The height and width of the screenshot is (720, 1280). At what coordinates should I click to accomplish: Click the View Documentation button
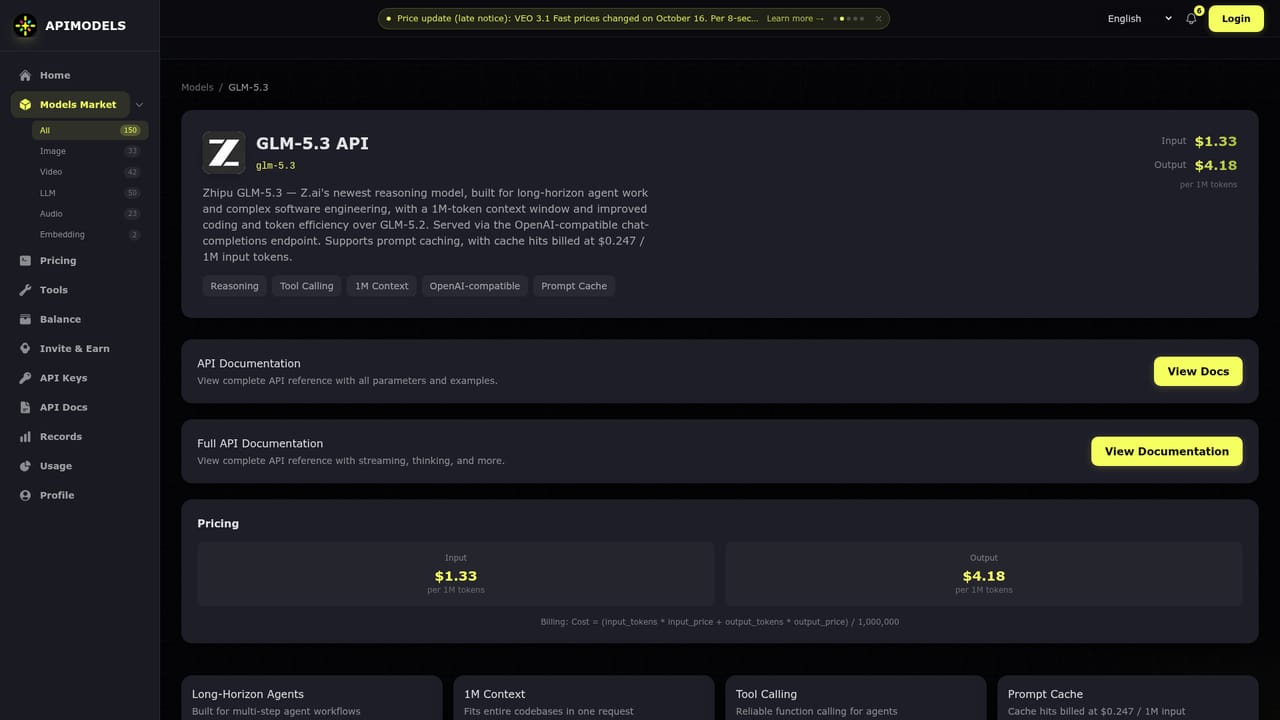[x=1167, y=451]
